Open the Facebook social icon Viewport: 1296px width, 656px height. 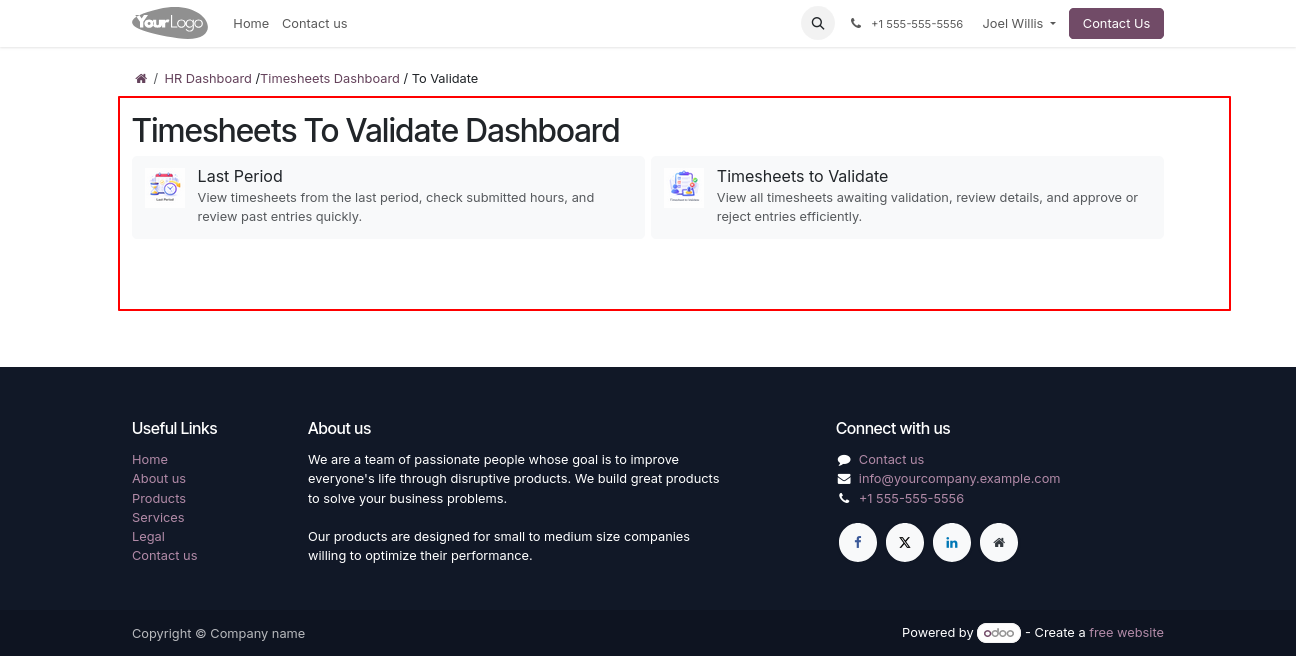click(858, 543)
